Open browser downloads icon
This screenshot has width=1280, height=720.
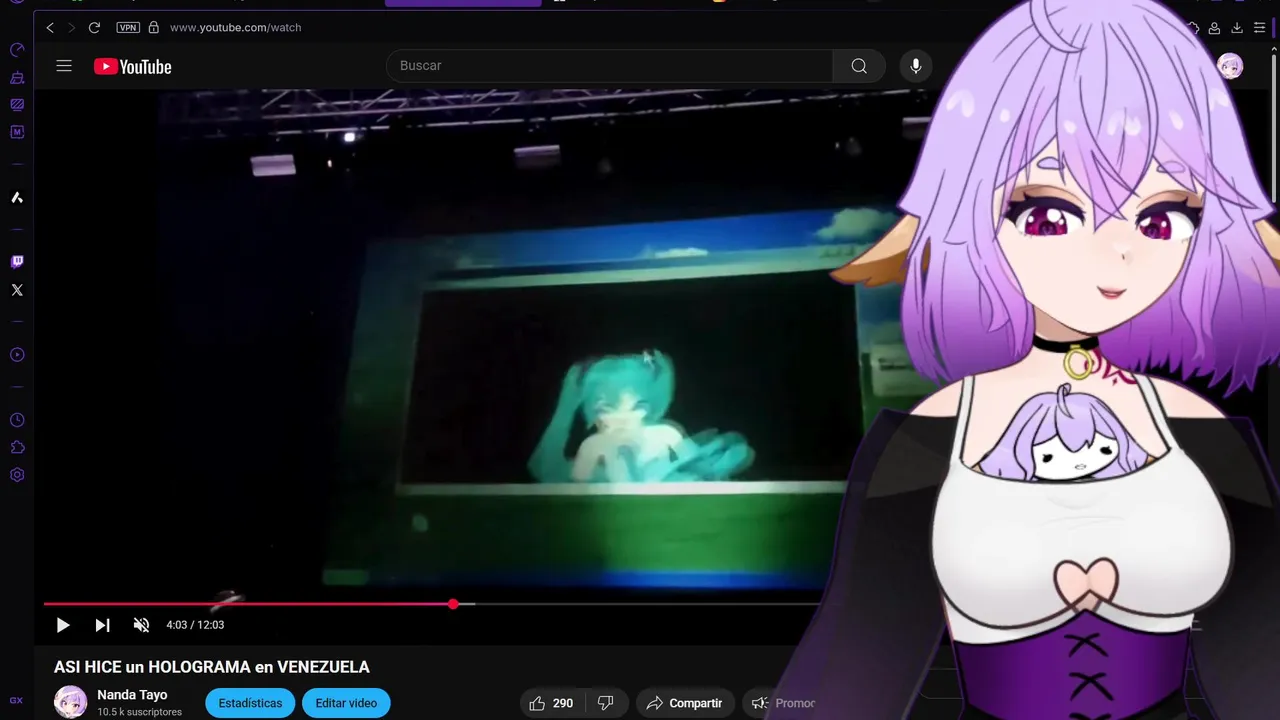pyautogui.click(x=1237, y=28)
